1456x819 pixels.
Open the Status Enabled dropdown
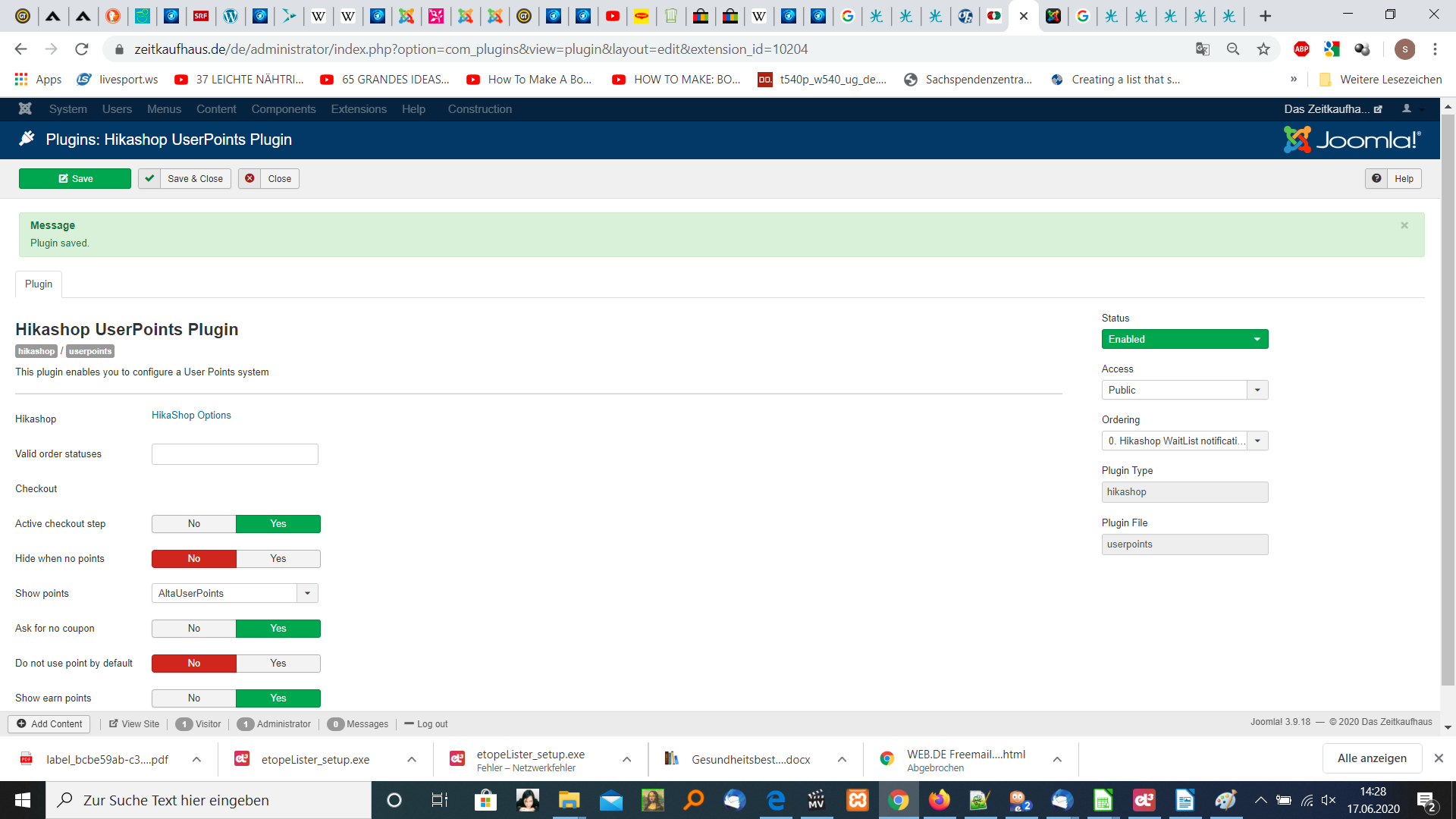[1185, 339]
